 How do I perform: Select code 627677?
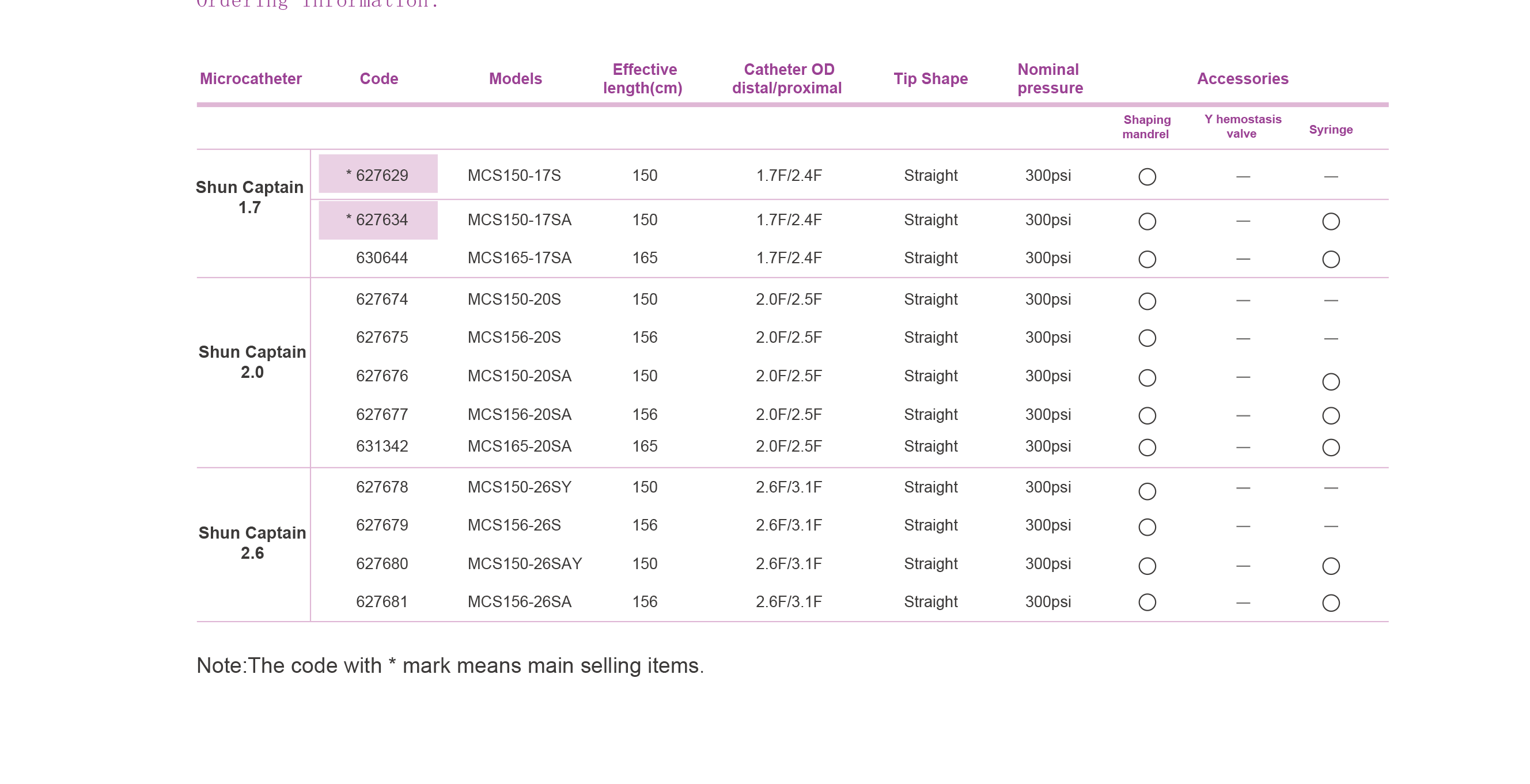click(382, 415)
